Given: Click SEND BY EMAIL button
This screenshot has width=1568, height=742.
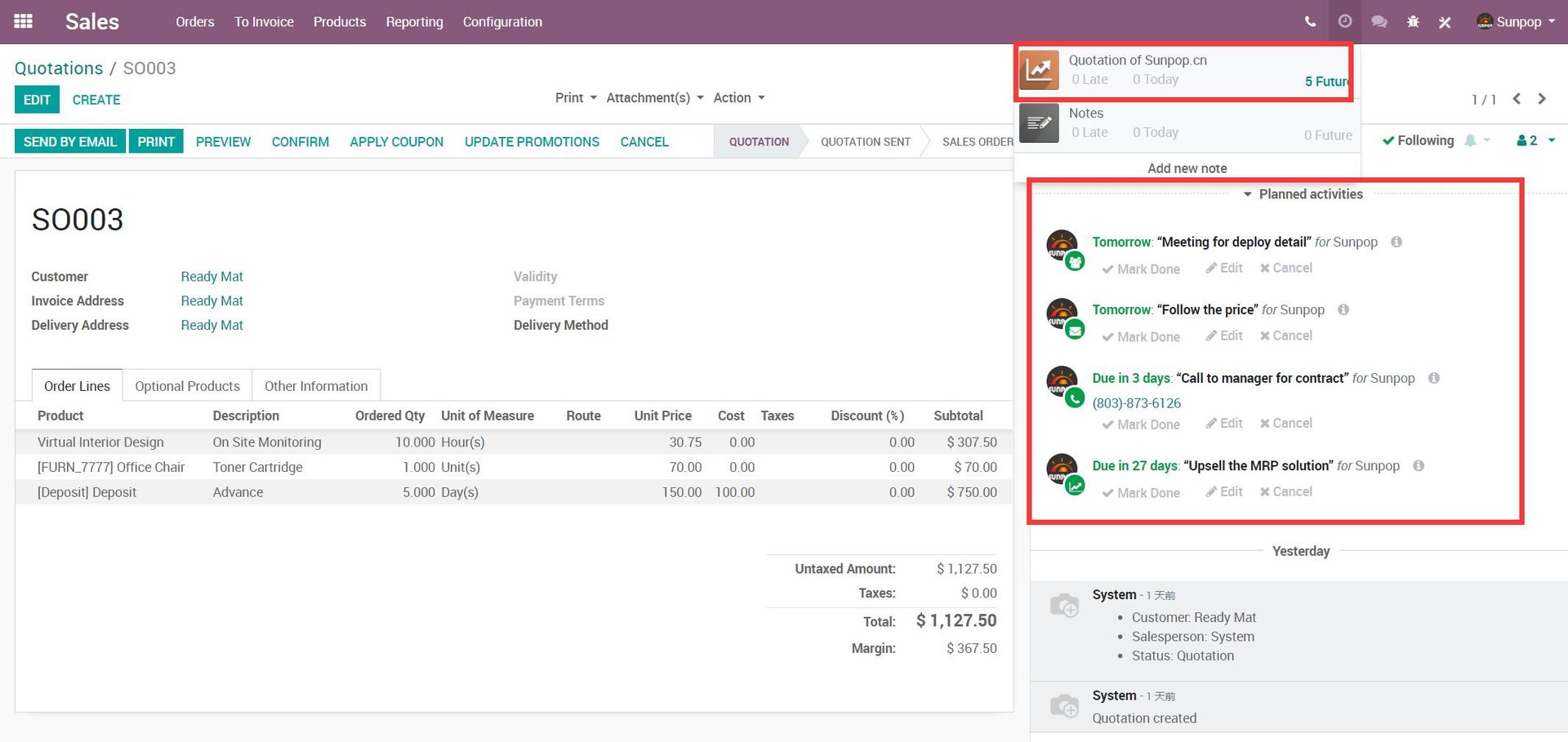Looking at the screenshot, I should click(x=70, y=142).
